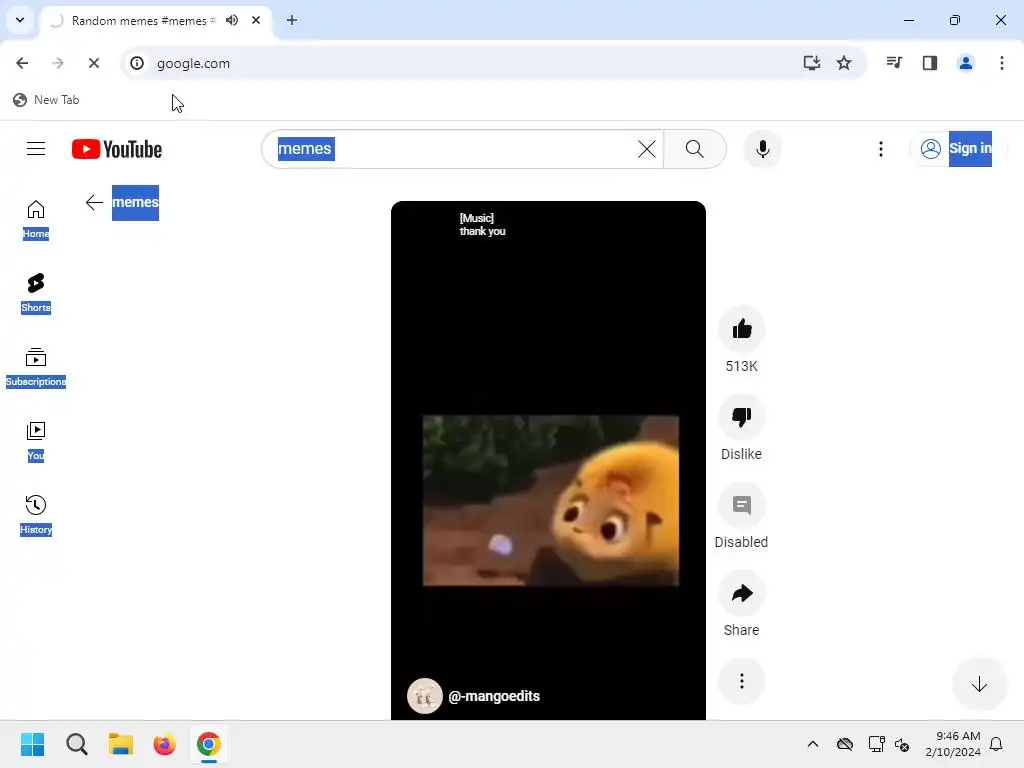Open Chrome profile avatar

[966, 63]
